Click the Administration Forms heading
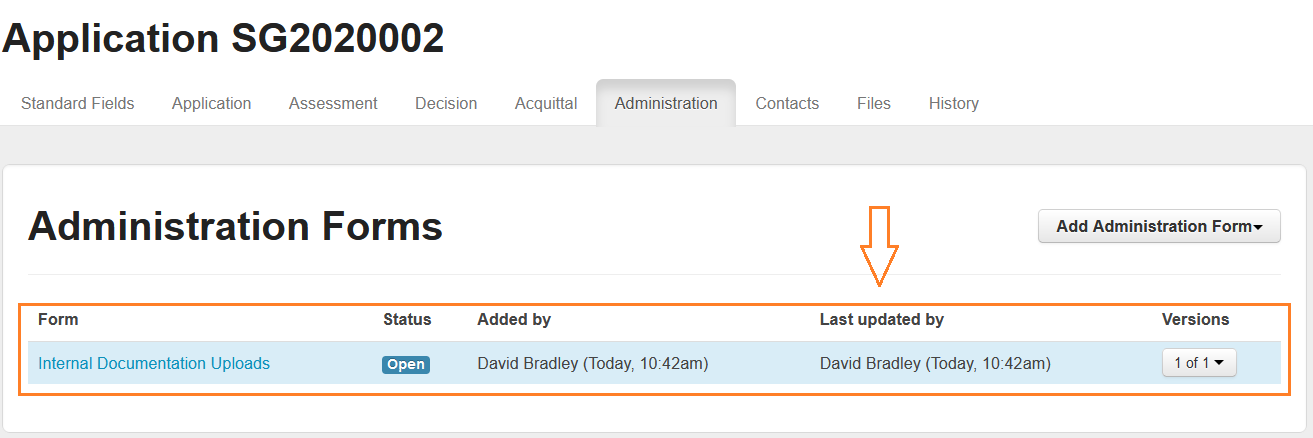This screenshot has height=438, width=1313. pyautogui.click(x=235, y=227)
